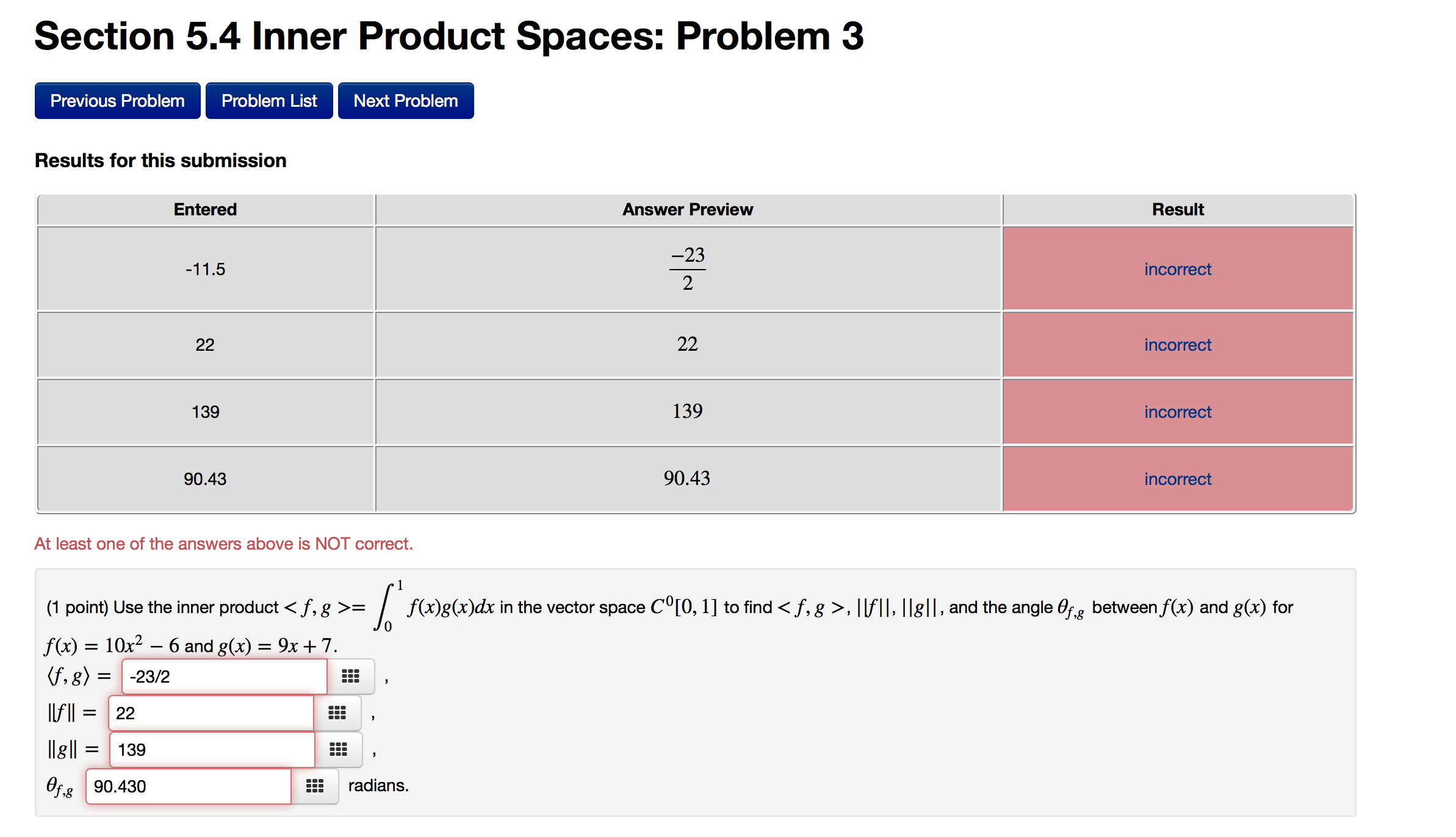Viewport: 1456px width, 837px height.
Task: Click incorrect in the 139 row
Action: pos(1177,412)
